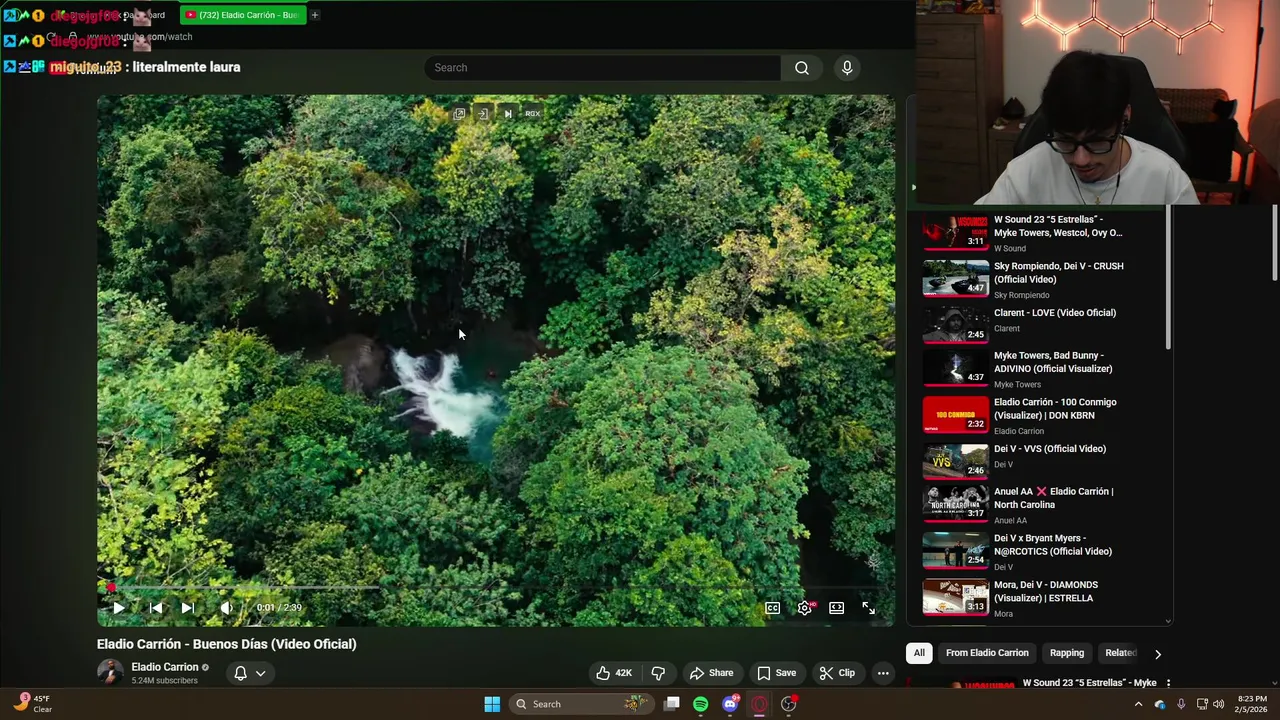Skip to next video in player
Screen dimensions: 1280x720
(x=187, y=607)
